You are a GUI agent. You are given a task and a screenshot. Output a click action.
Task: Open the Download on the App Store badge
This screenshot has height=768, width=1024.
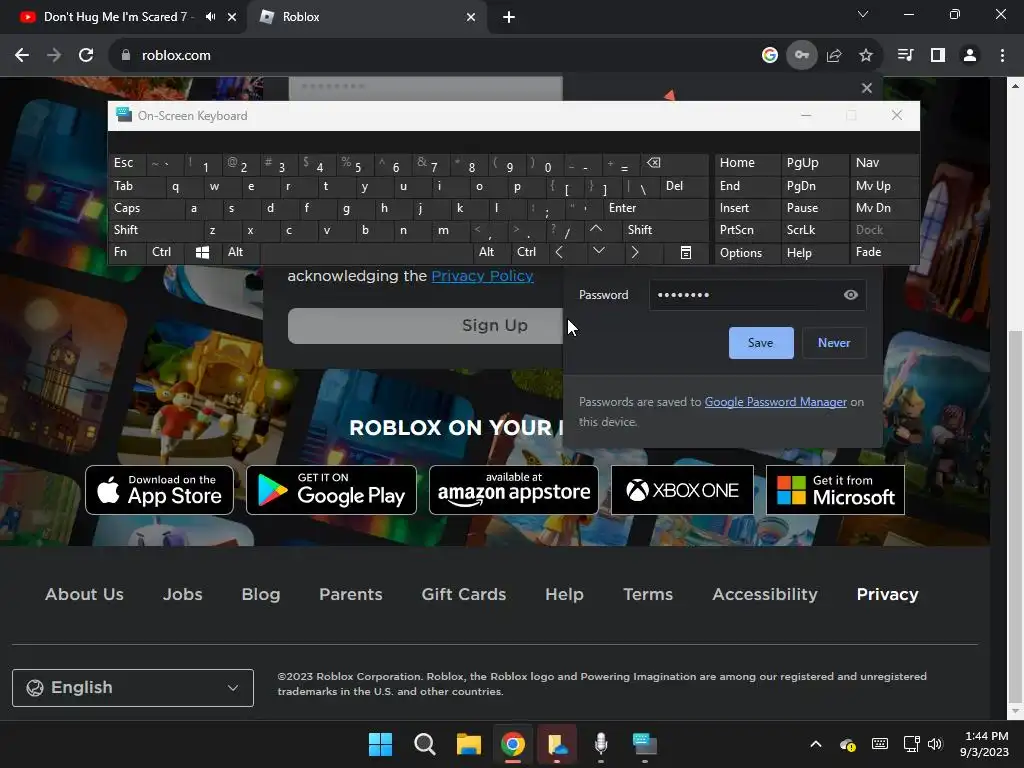click(159, 490)
